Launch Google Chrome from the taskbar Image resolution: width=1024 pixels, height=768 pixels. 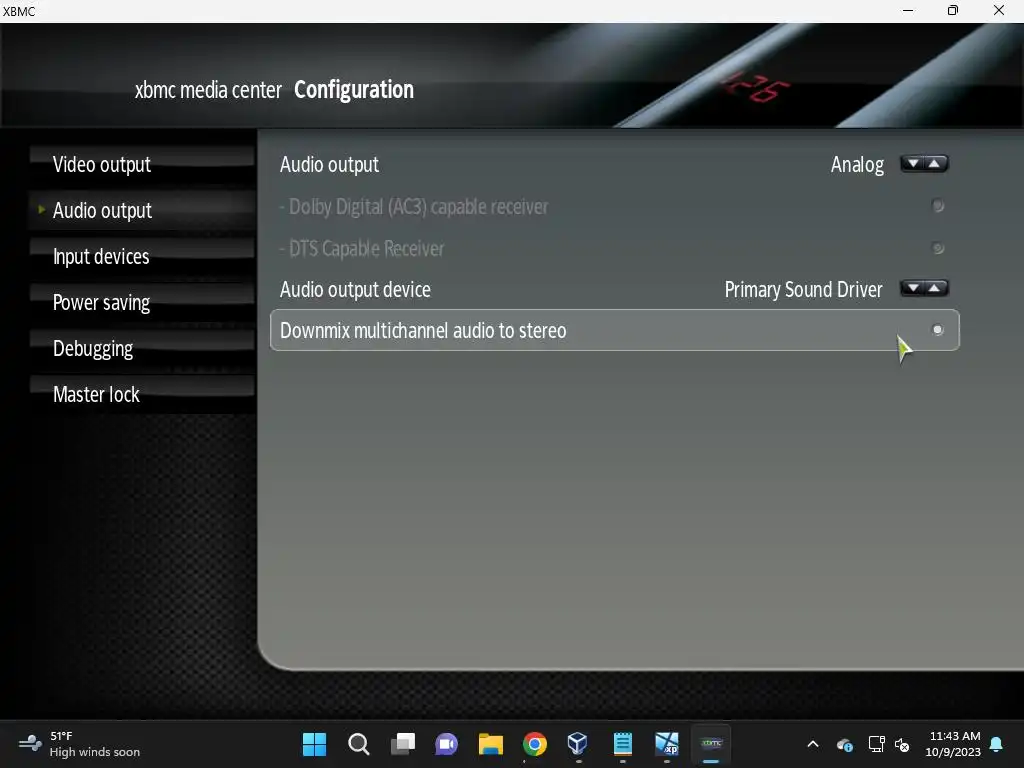pyautogui.click(x=535, y=744)
